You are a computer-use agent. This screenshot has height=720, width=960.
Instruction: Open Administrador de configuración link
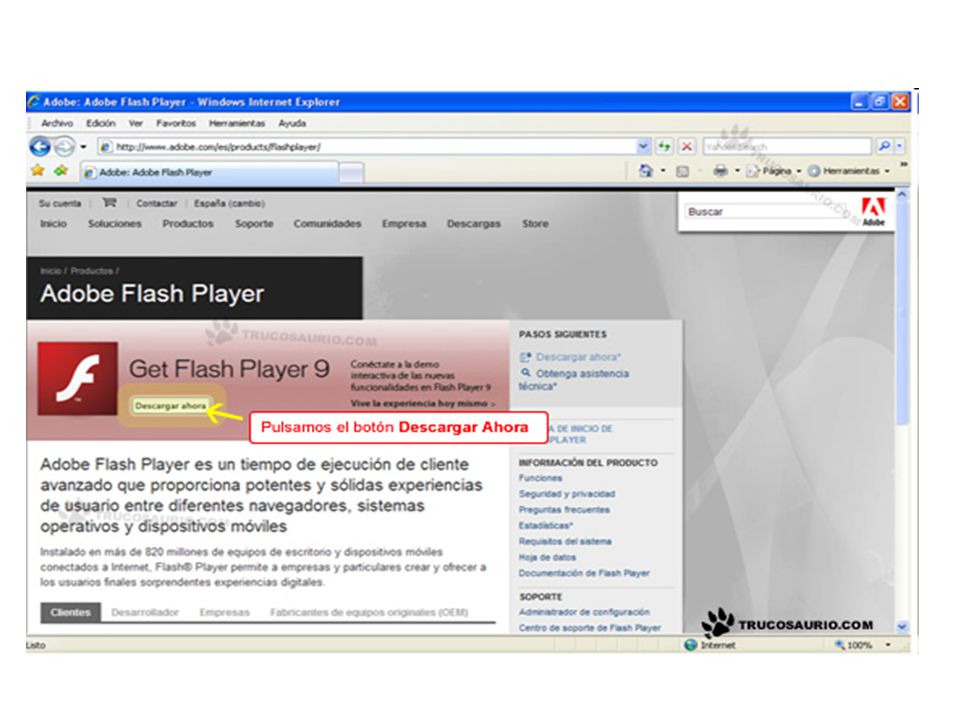(584, 612)
